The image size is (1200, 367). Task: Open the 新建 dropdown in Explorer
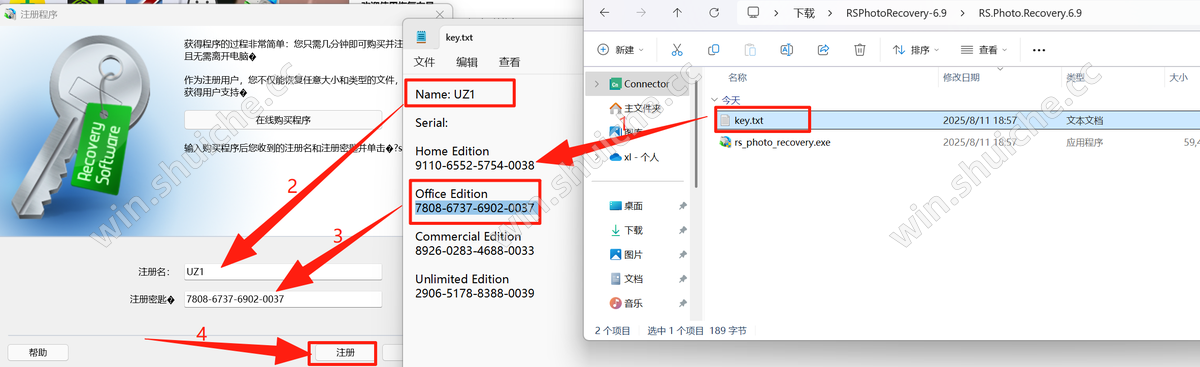(x=621, y=49)
